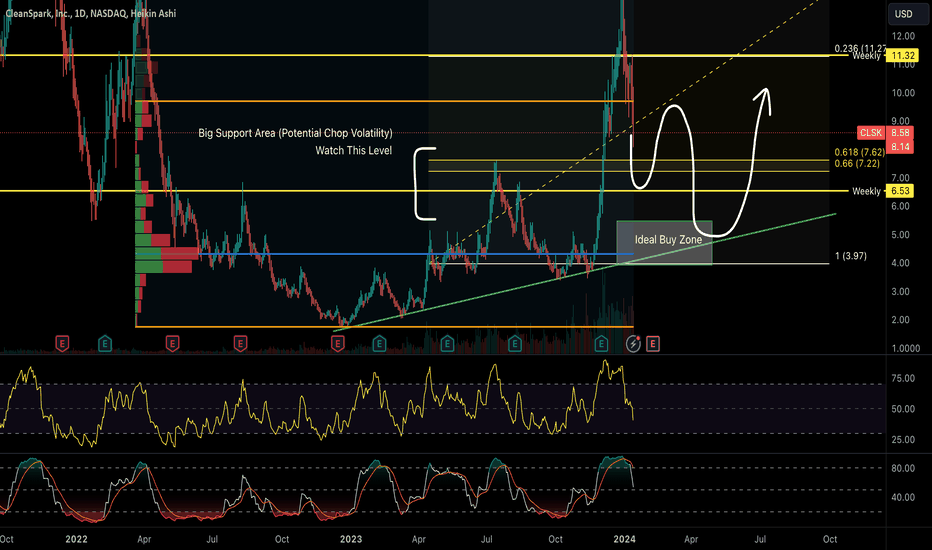
Task: Click the 1 (3.97) Fibonacci level label
Action: pyautogui.click(x=851, y=256)
